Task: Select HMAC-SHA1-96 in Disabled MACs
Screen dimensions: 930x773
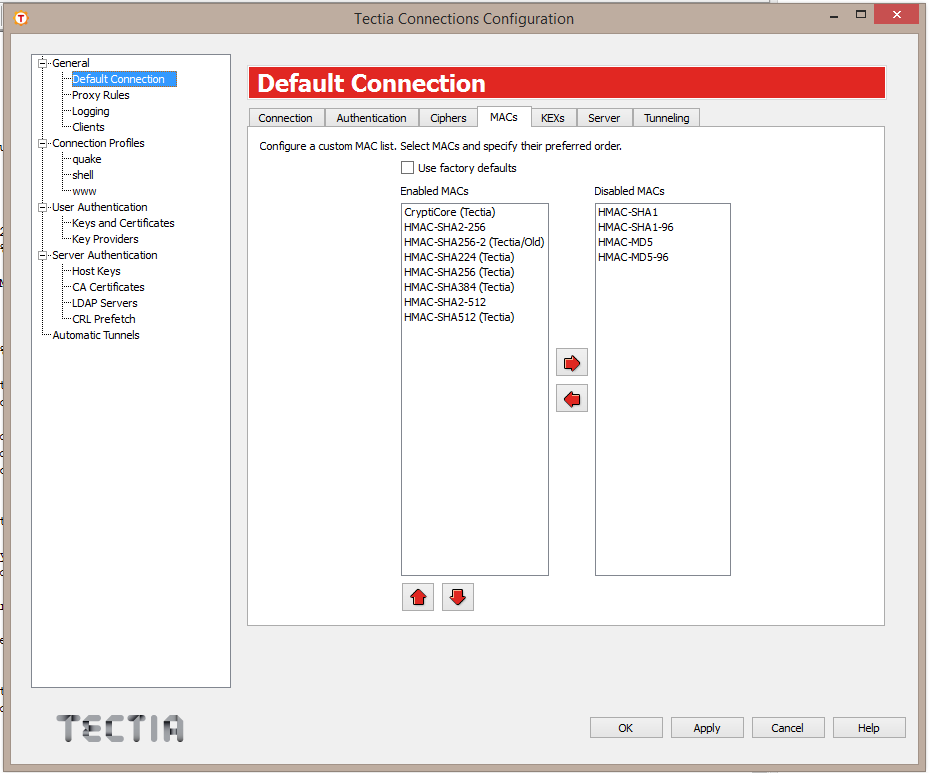Action: click(635, 227)
